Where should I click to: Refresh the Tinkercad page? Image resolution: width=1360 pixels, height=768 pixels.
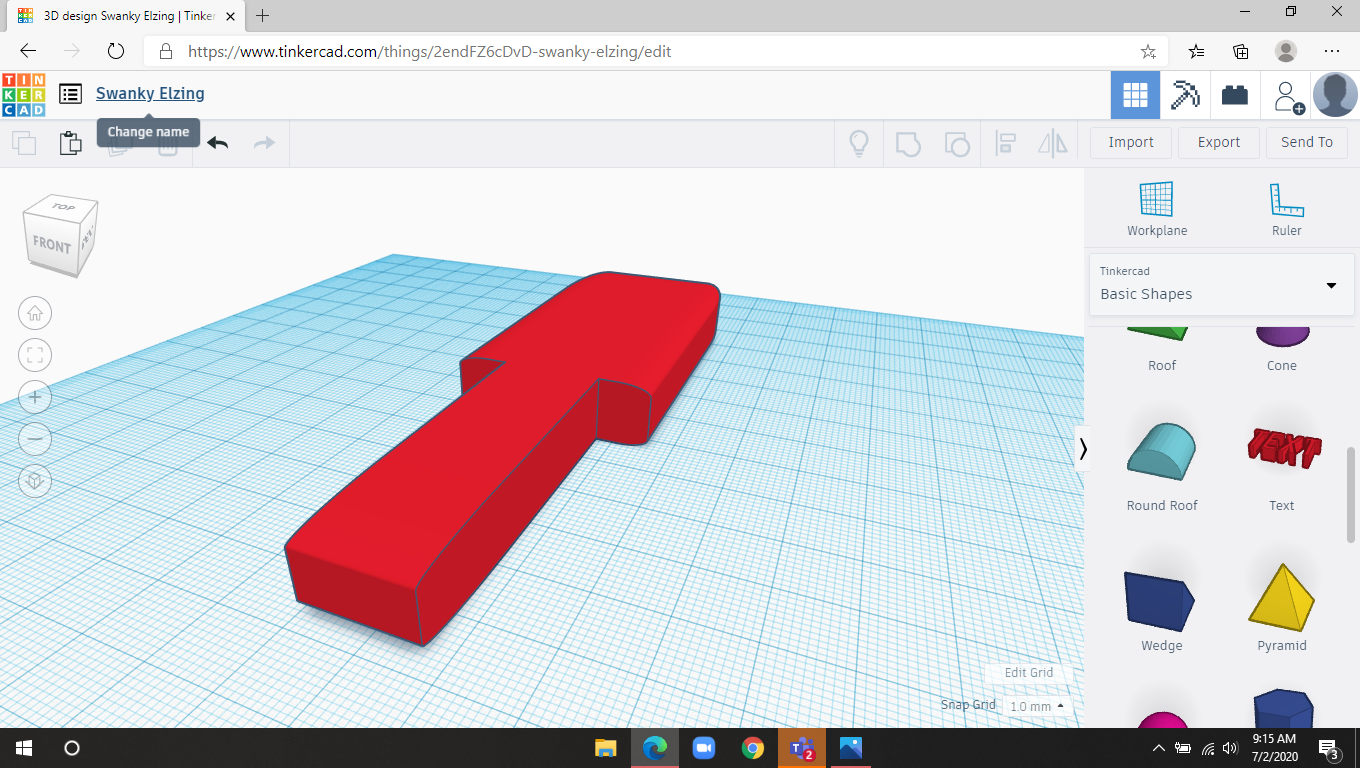pos(115,51)
